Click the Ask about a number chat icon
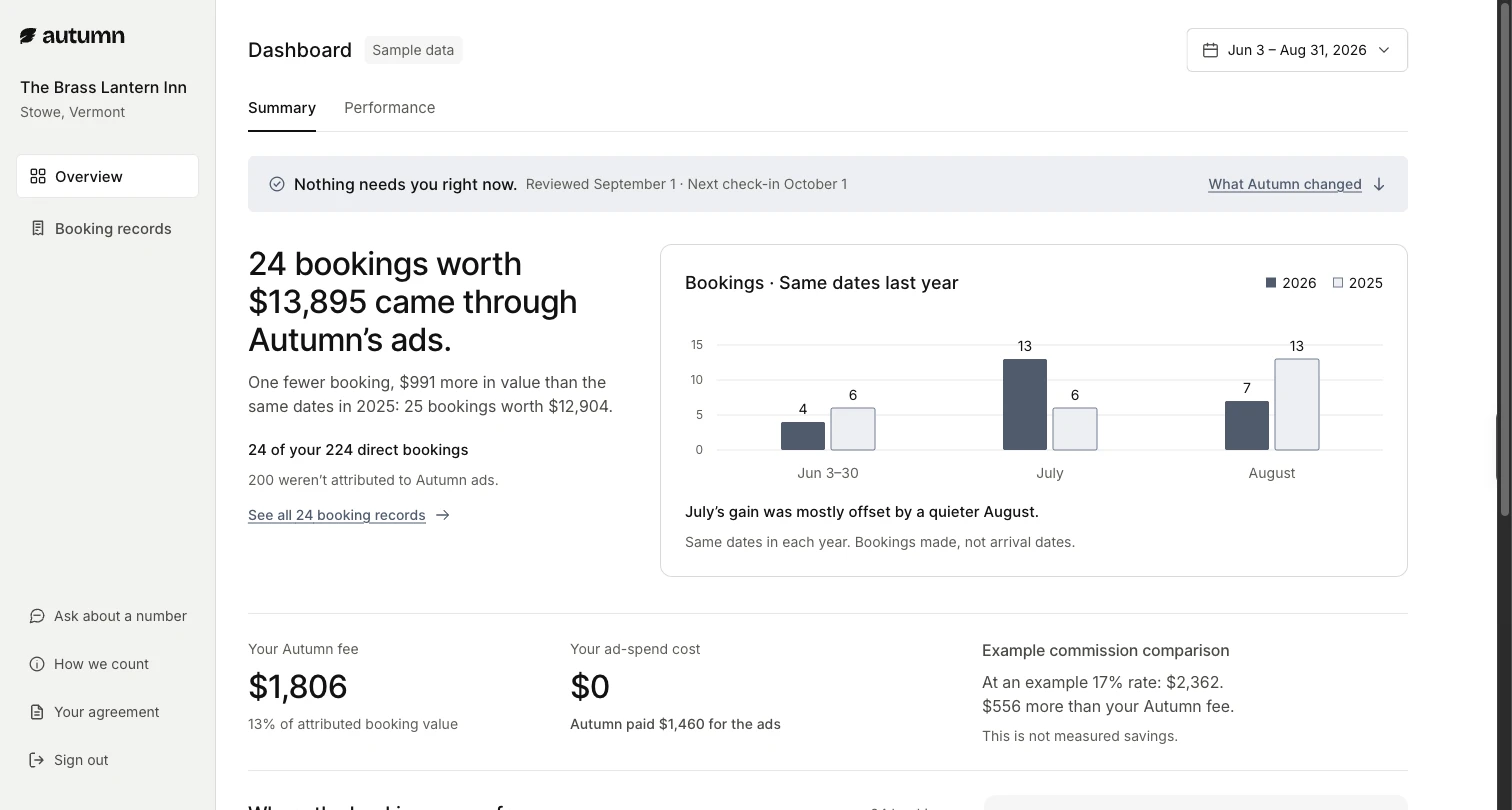The height and width of the screenshot is (810, 1512). pyautogui.click(x=37, y=616)
